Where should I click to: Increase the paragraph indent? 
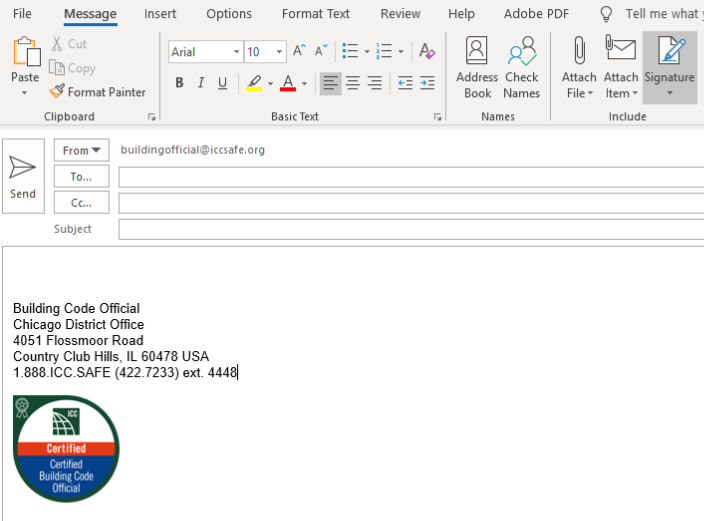[427, 83]
